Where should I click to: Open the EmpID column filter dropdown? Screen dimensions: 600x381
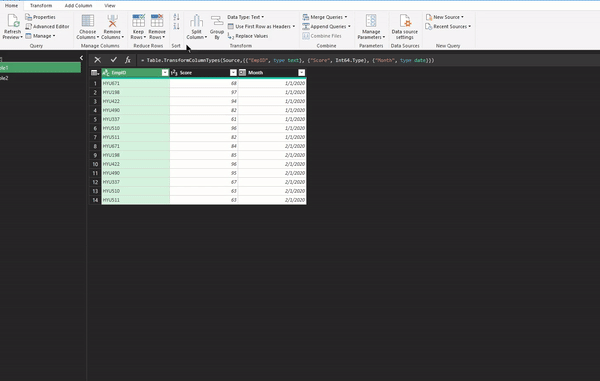click(x=165, y=73)
